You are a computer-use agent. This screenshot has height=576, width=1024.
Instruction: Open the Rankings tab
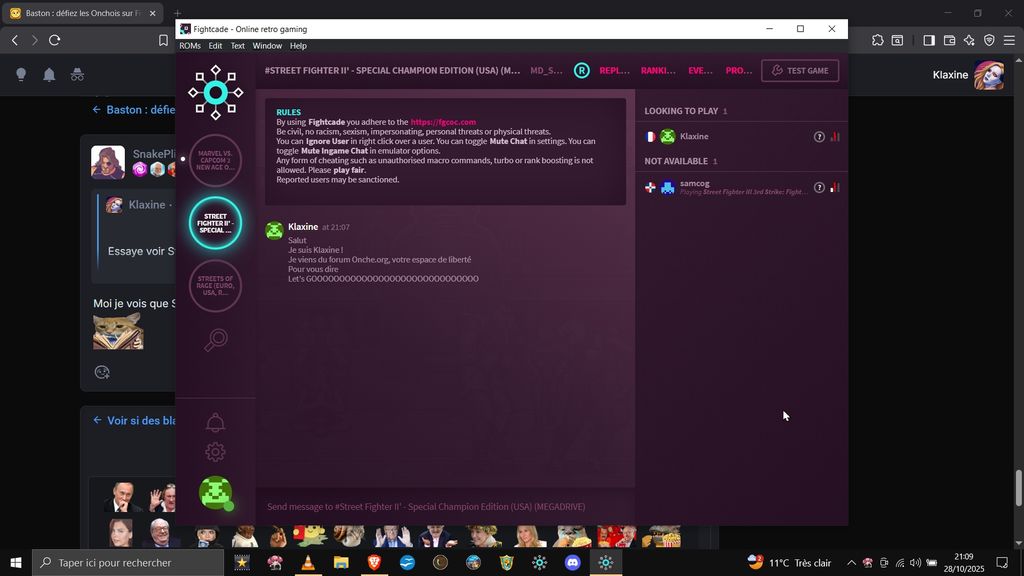click(658, 71)
